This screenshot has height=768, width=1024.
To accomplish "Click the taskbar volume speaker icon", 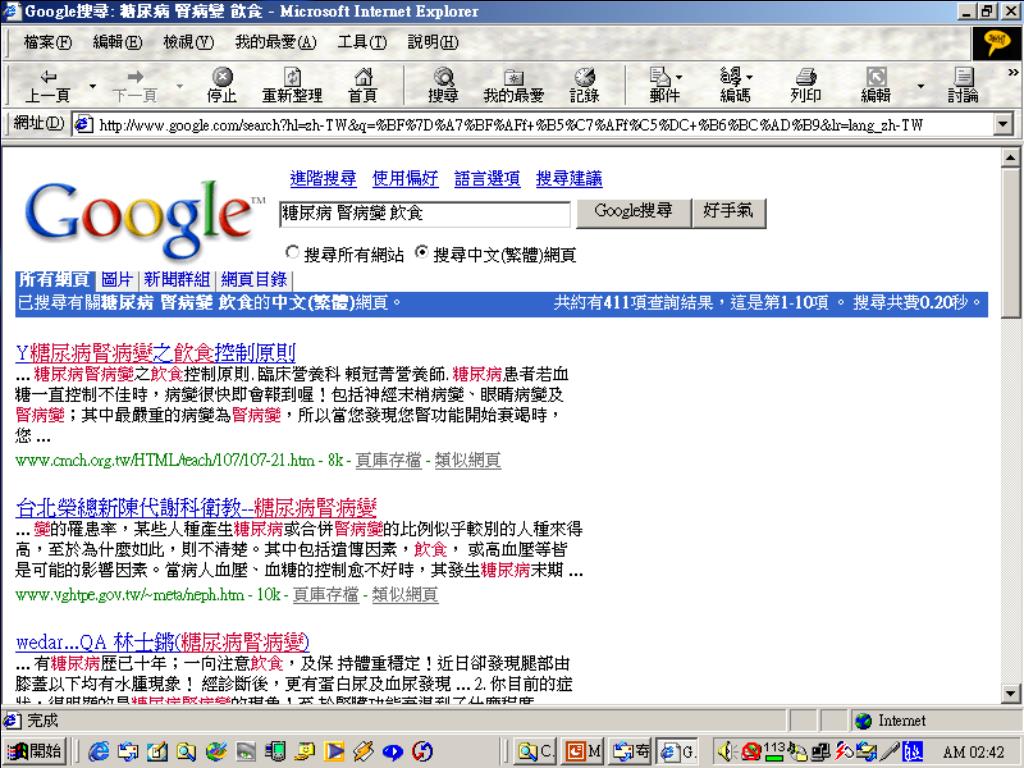I will click(x=726, y=752).
